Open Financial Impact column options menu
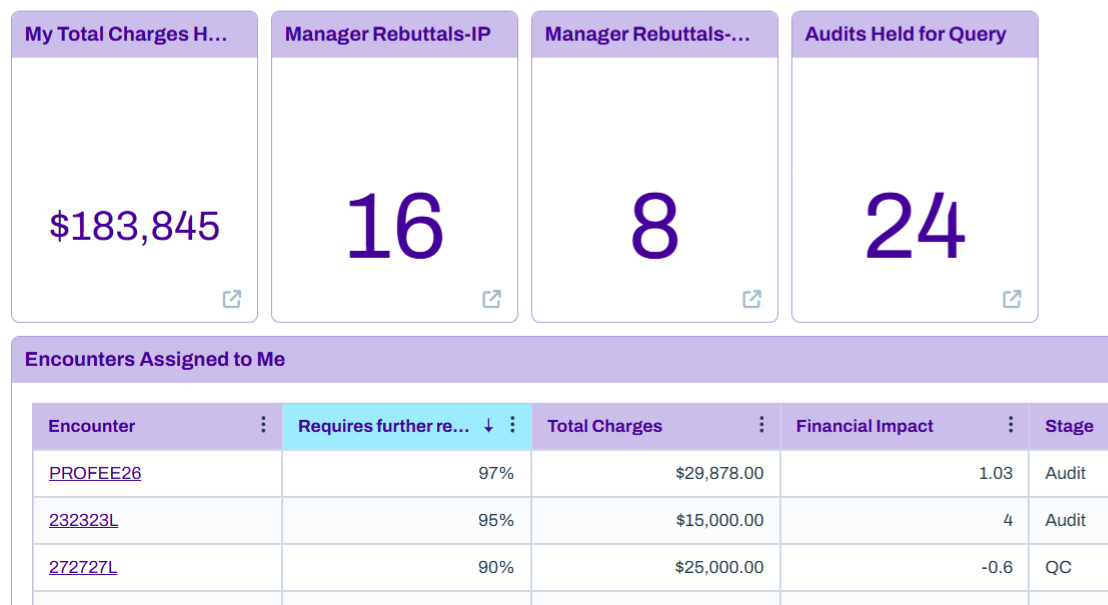This screenshot has width=1108, height=605. pos(1010,425)
